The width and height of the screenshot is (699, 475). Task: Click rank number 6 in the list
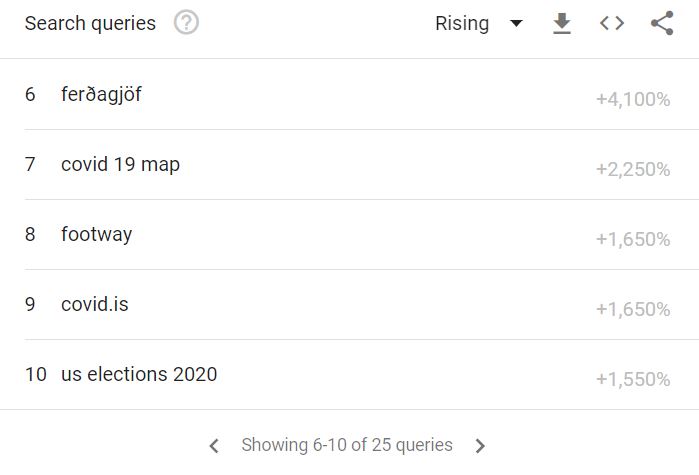pos(30,94)
